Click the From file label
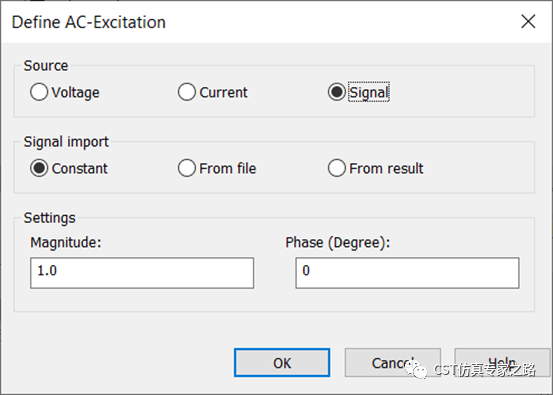Image resolution: width=553 pixels, height=395 pixels. [228, 168]
